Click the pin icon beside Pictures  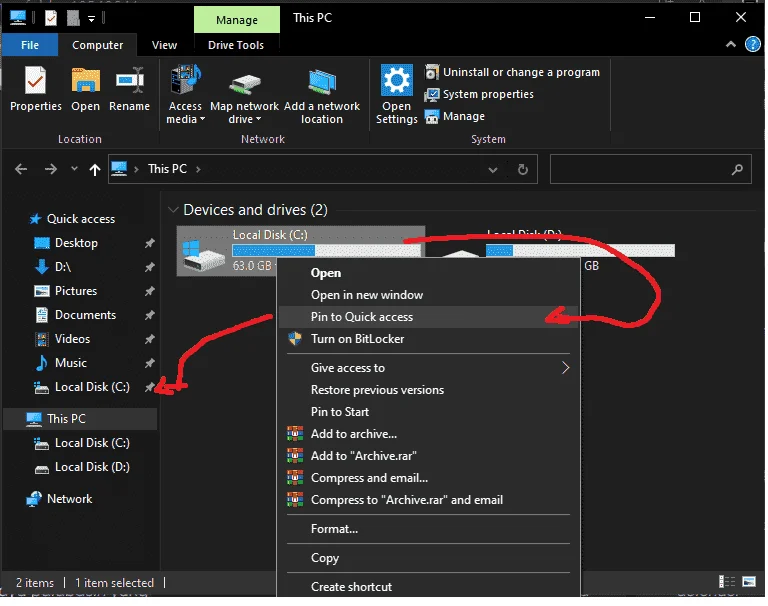149,291
